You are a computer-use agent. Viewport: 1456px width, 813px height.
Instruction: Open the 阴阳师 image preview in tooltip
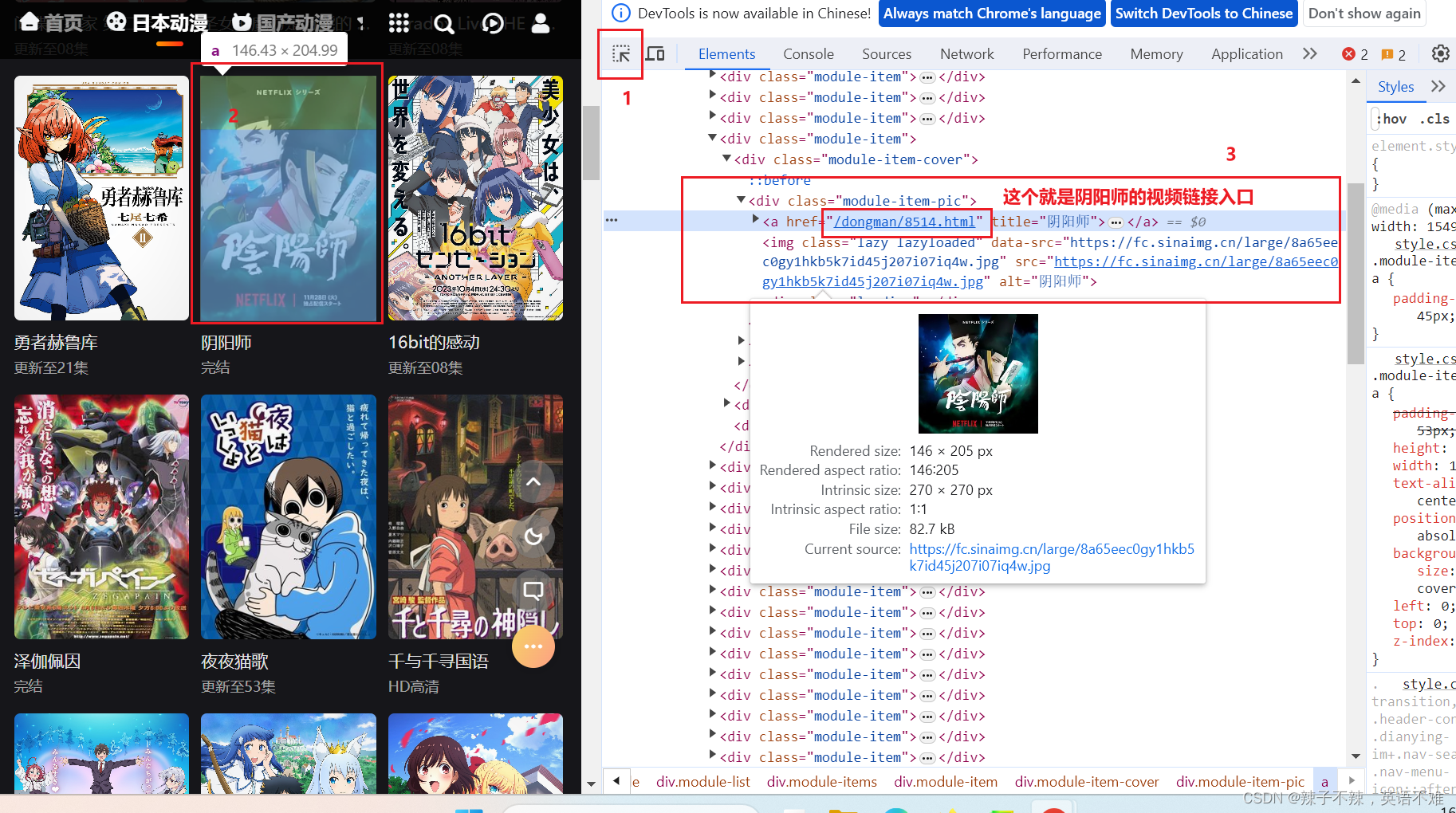pyautogui.click(x=978, y=374)
